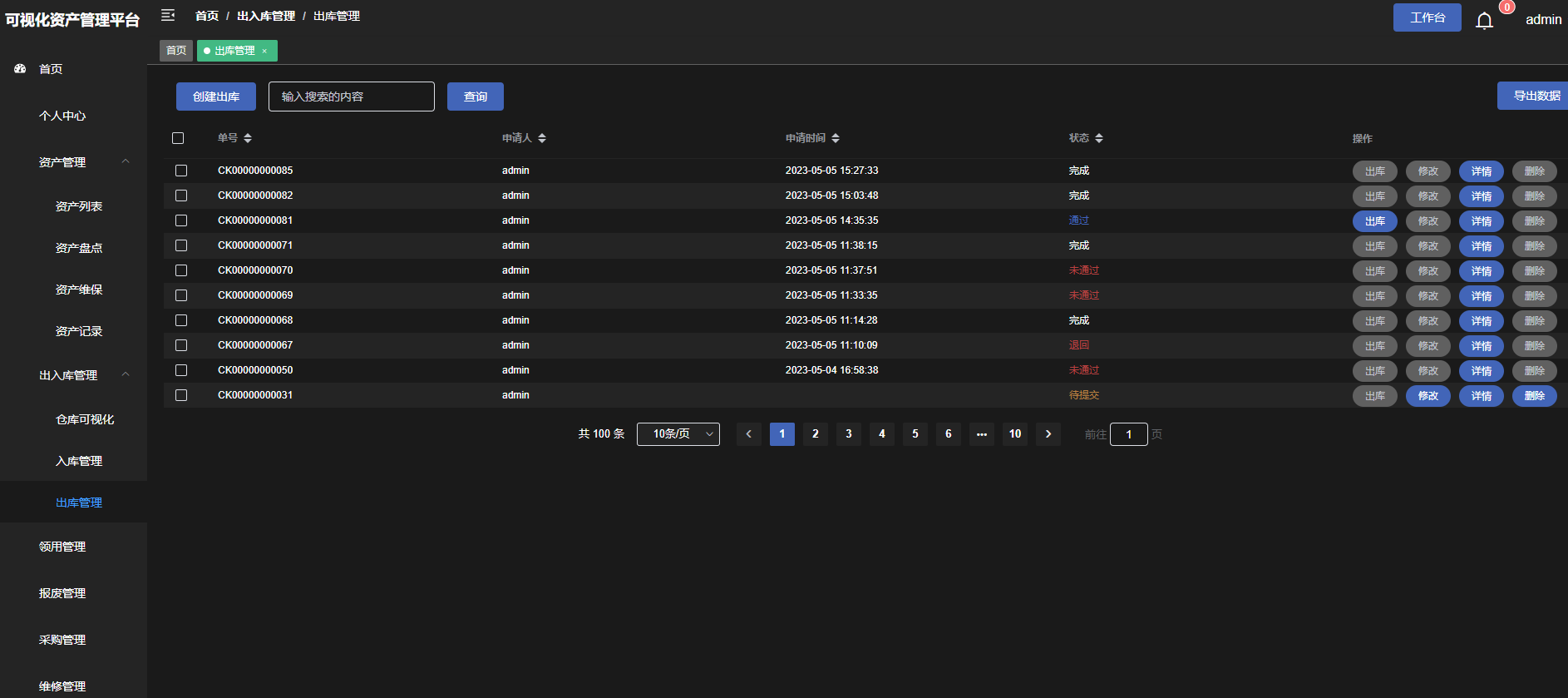Go to page 2
The image size is (1568, 698).
pos(816,434)
